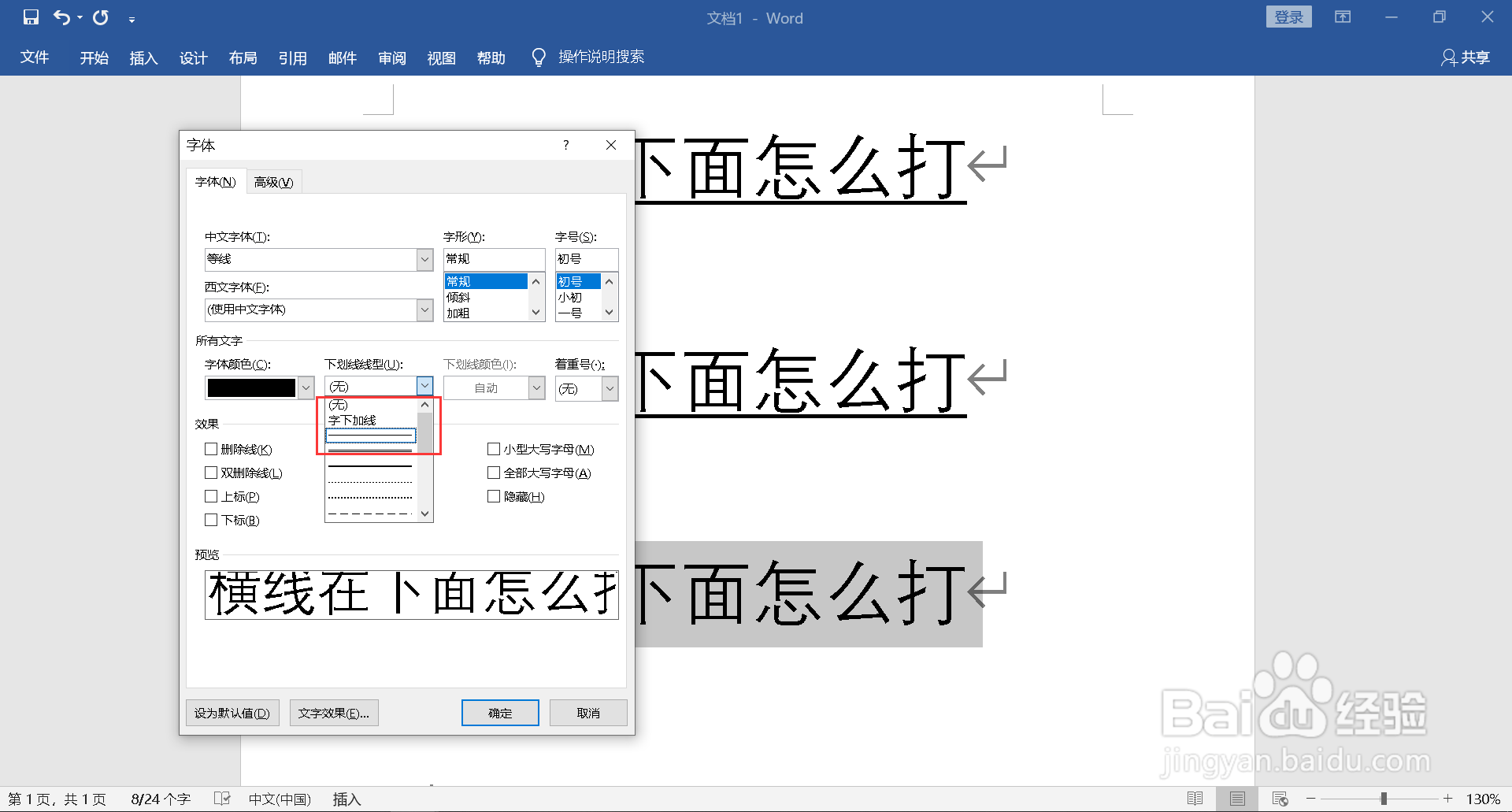Check the 隐藏 hidden text option
Viewport: 1512px width, 812px height.
tap(495, 496)
